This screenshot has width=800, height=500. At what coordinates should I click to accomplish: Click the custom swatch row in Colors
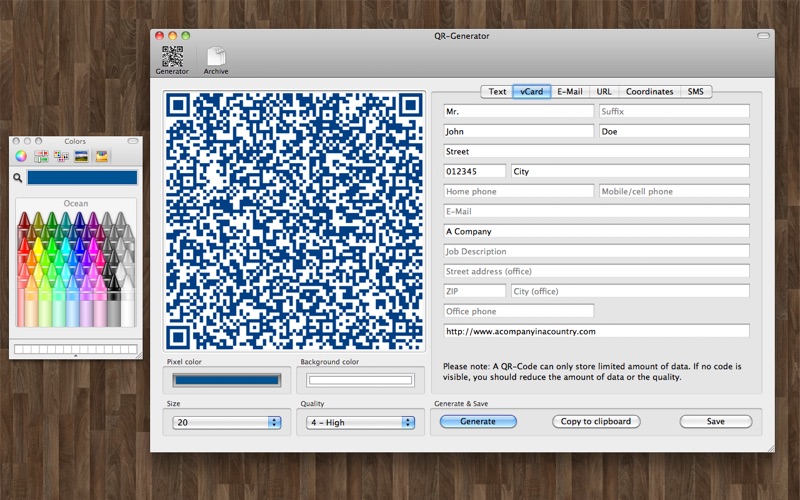(x=76, y=349)
